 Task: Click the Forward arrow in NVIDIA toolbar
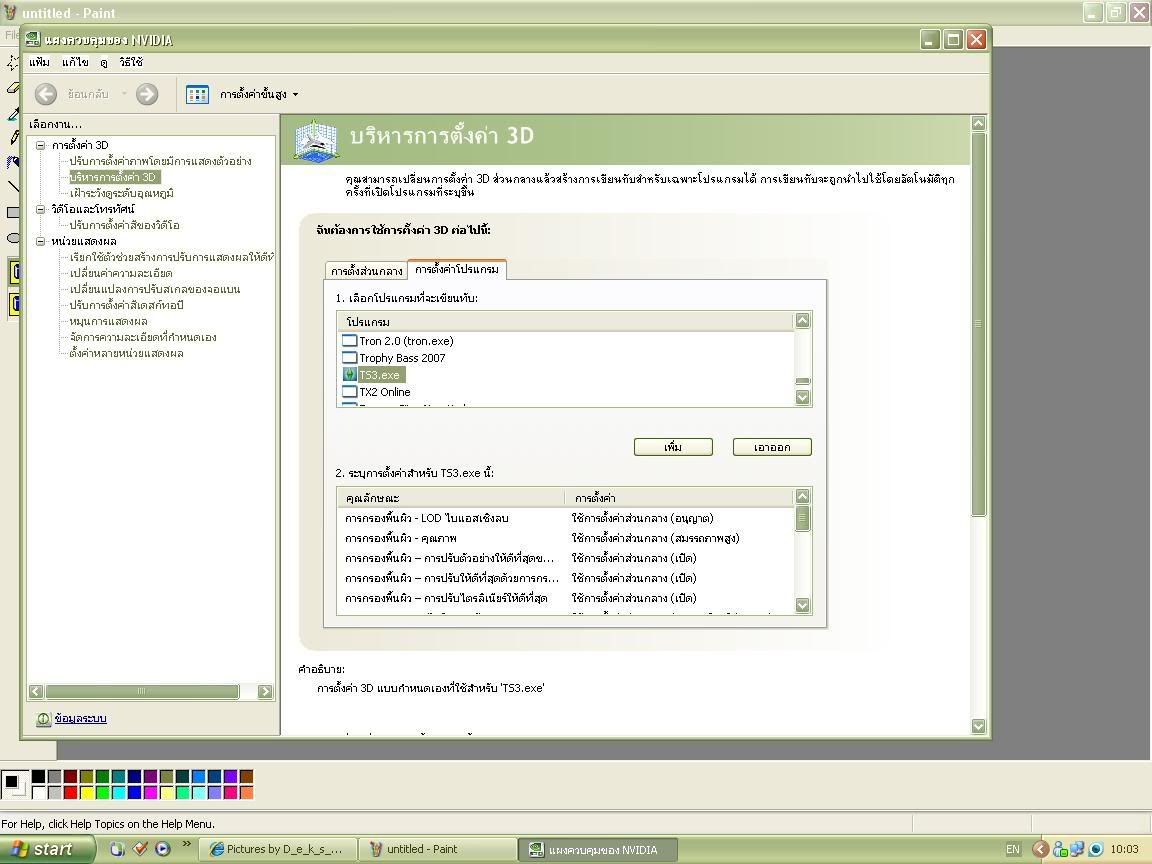147,94
